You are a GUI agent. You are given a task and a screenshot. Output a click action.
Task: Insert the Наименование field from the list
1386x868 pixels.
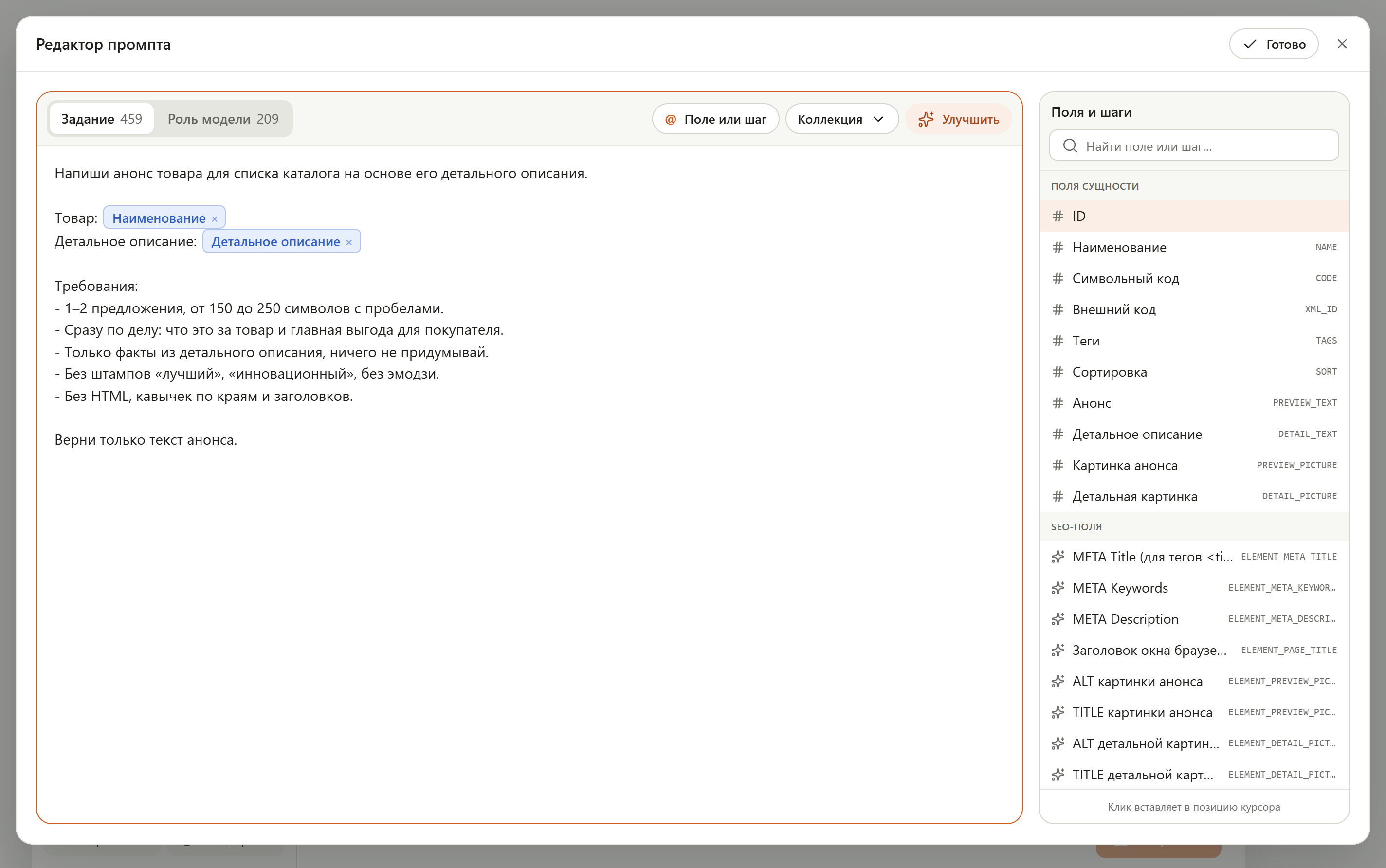(x=1194, y=248)
